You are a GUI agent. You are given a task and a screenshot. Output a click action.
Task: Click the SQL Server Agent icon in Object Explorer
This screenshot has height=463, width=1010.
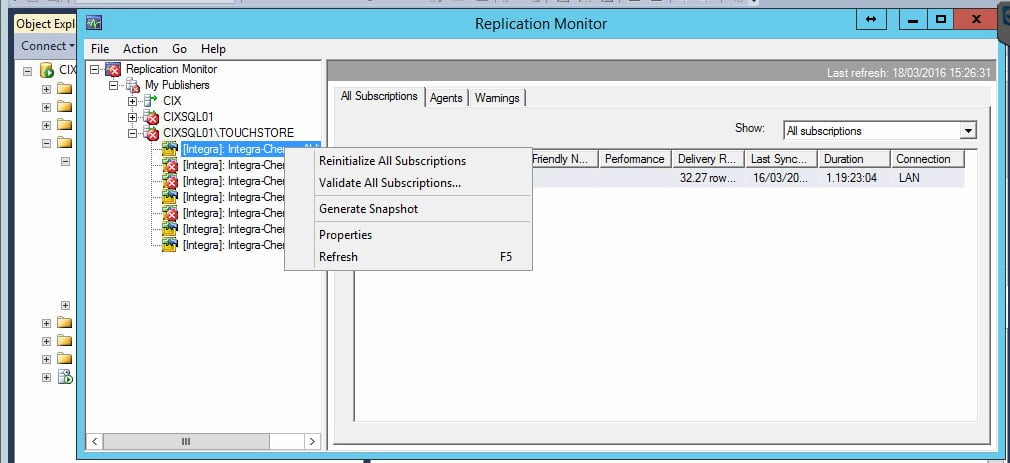pos(65,377)
